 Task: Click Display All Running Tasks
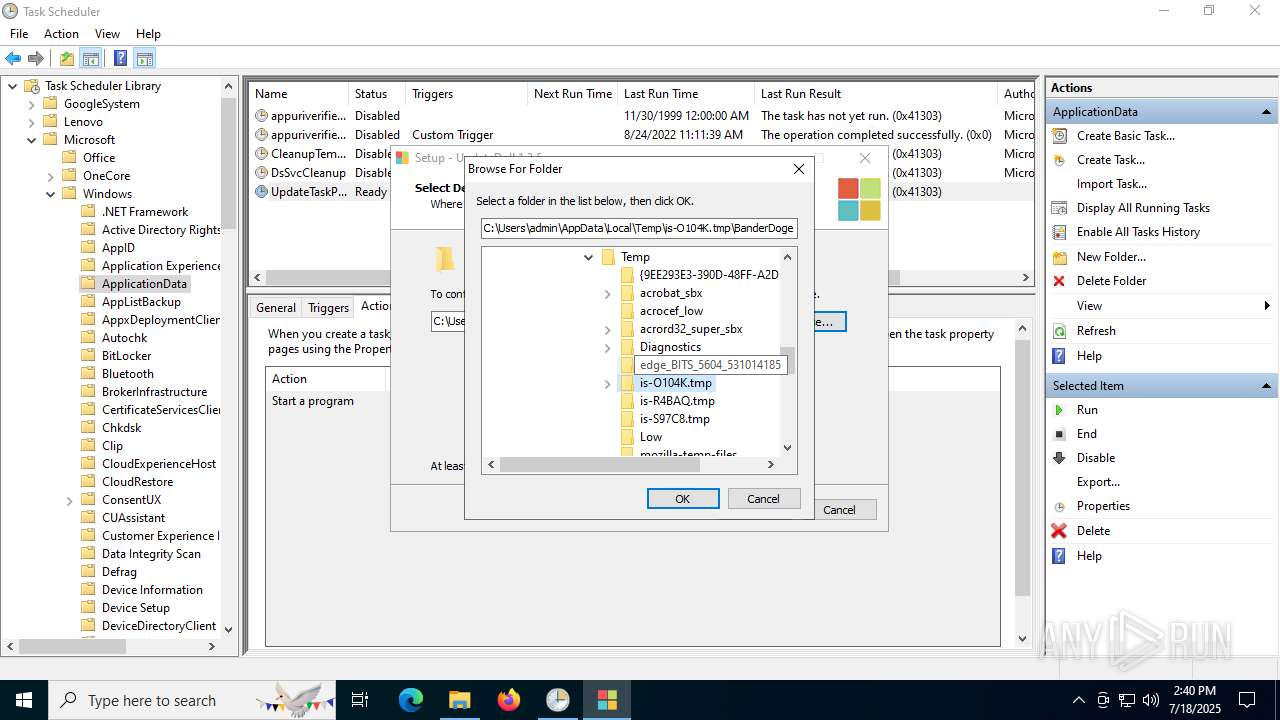coord(1143,208)
